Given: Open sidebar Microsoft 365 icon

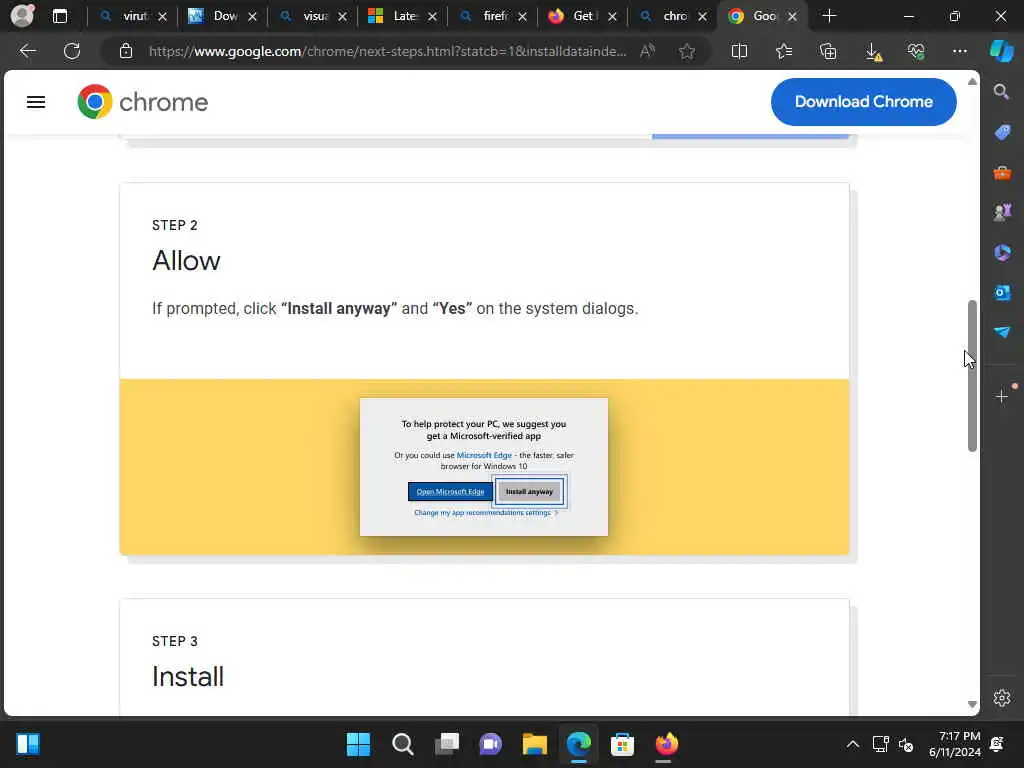Looking at the screenshot, I should [1002, 252].
